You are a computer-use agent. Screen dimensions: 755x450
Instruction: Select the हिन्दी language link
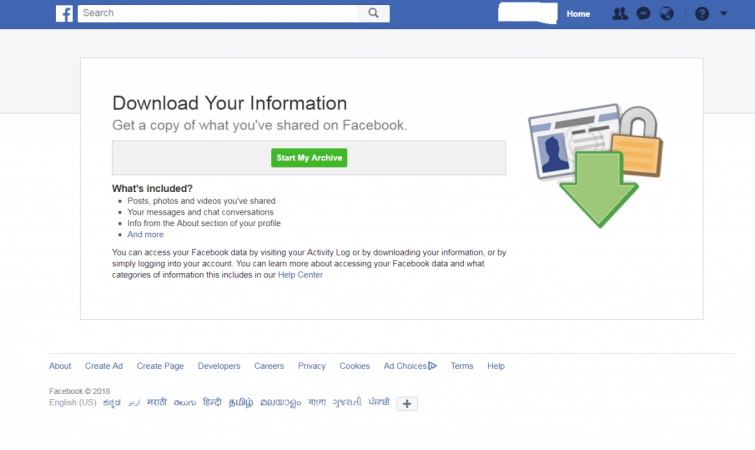point(212,402)
